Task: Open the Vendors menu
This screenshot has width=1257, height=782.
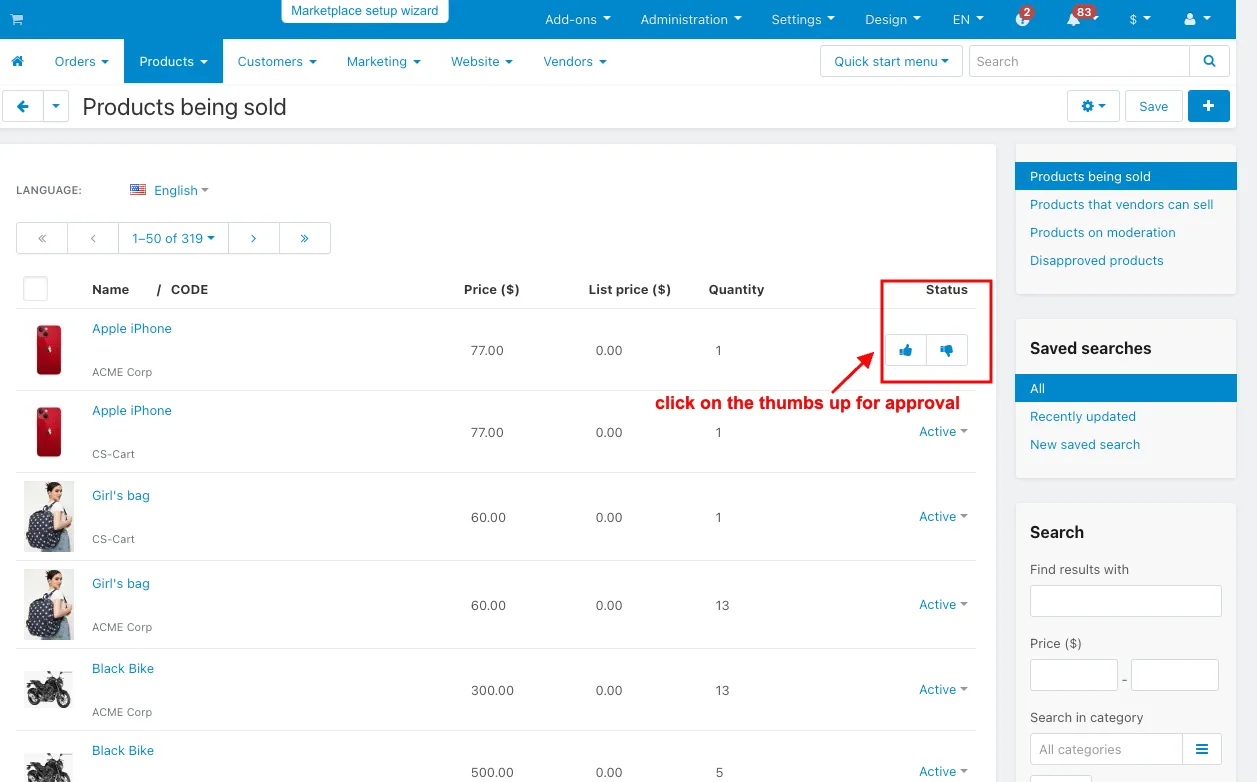Action: (575, 61)
